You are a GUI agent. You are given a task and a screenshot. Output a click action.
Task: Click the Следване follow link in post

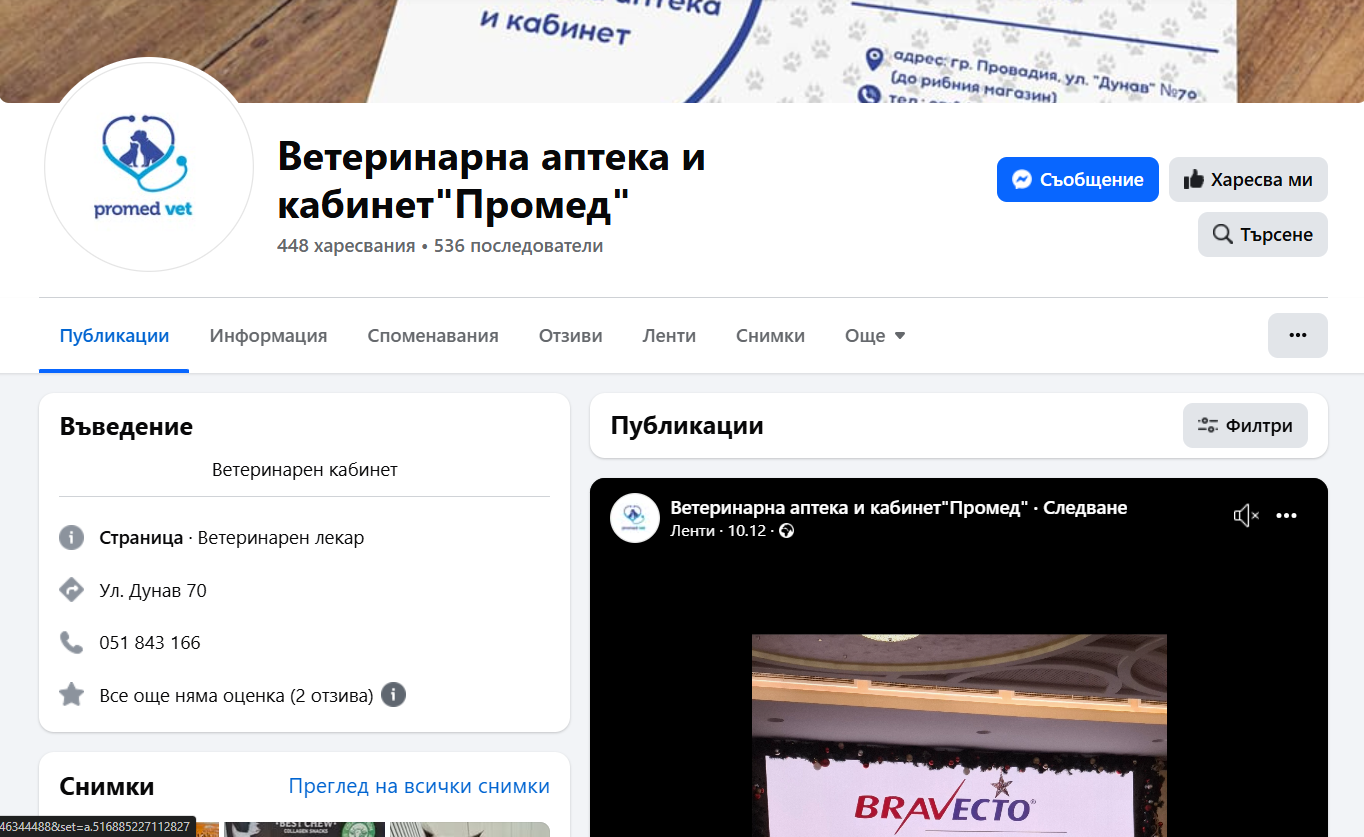(1085, 508)
